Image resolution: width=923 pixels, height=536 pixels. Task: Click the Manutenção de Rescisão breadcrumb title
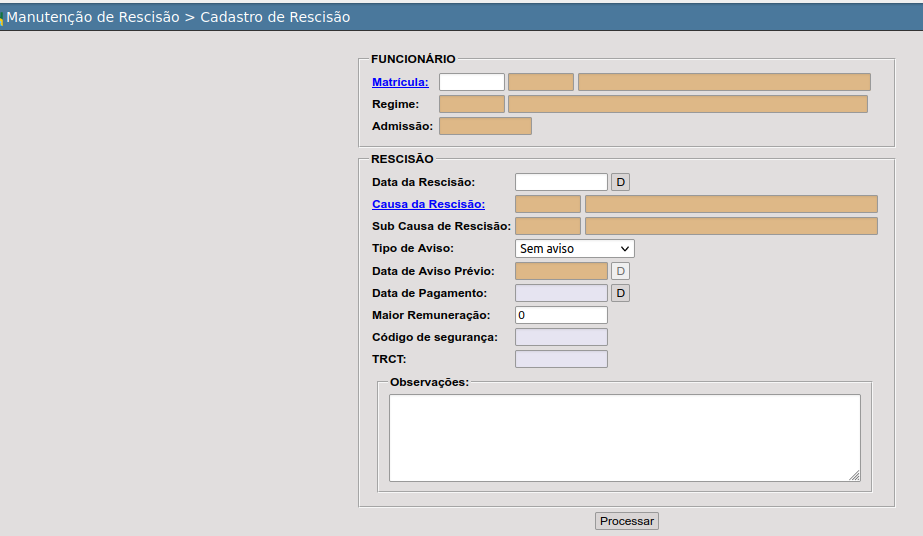[93, 18]
